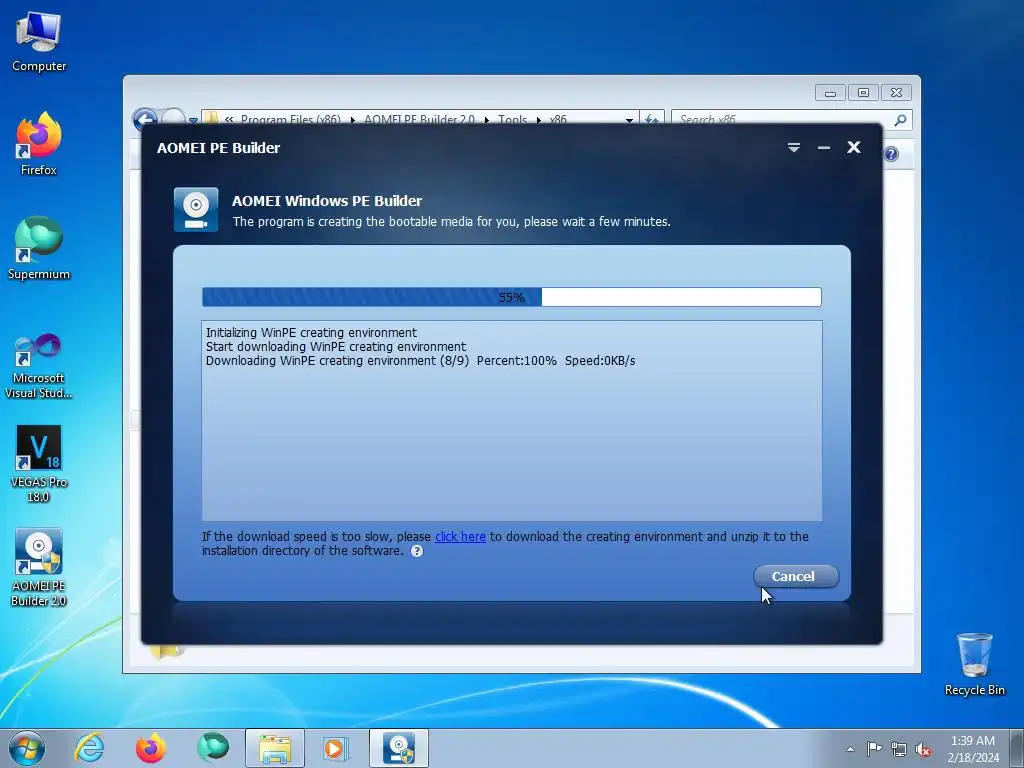Click the AOMEI disc icon in header

point(196,210)
